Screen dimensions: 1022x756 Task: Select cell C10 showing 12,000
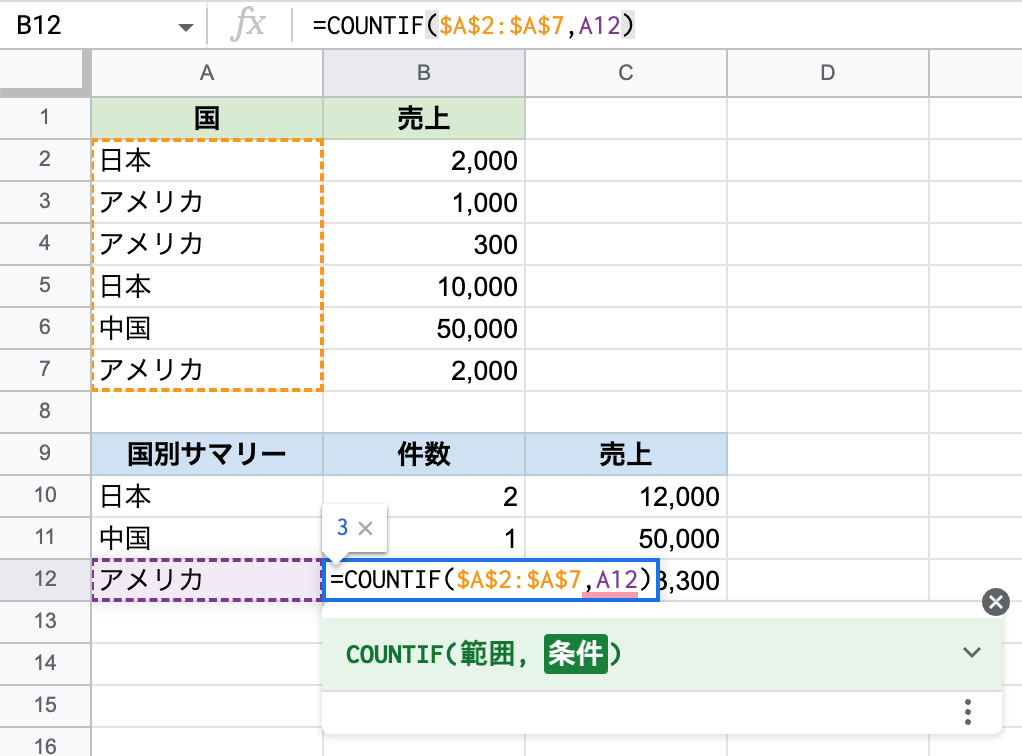[625, 496]
